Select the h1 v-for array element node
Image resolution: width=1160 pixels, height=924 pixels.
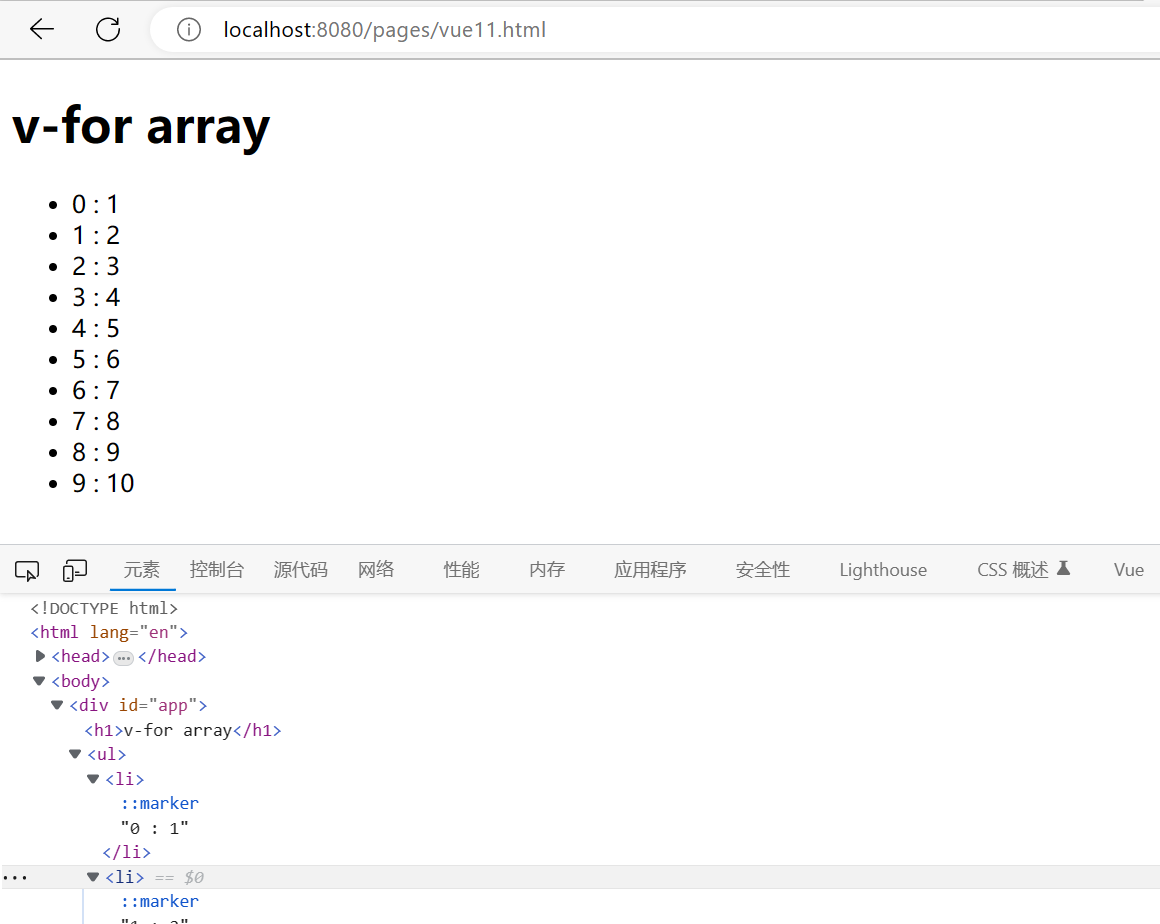pyautogui.click(x=180, y=729)
